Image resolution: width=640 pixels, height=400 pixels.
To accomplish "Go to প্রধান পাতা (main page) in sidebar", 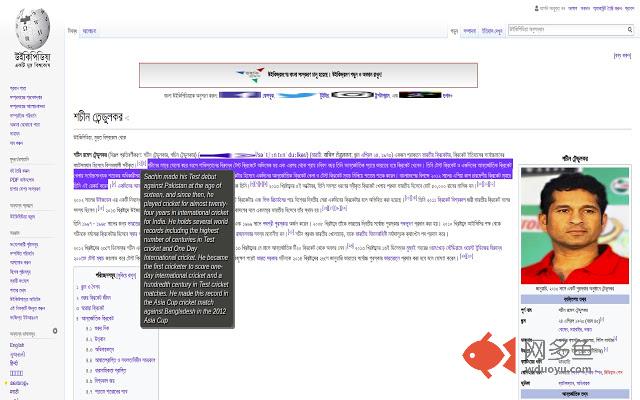I will (18, 88).
